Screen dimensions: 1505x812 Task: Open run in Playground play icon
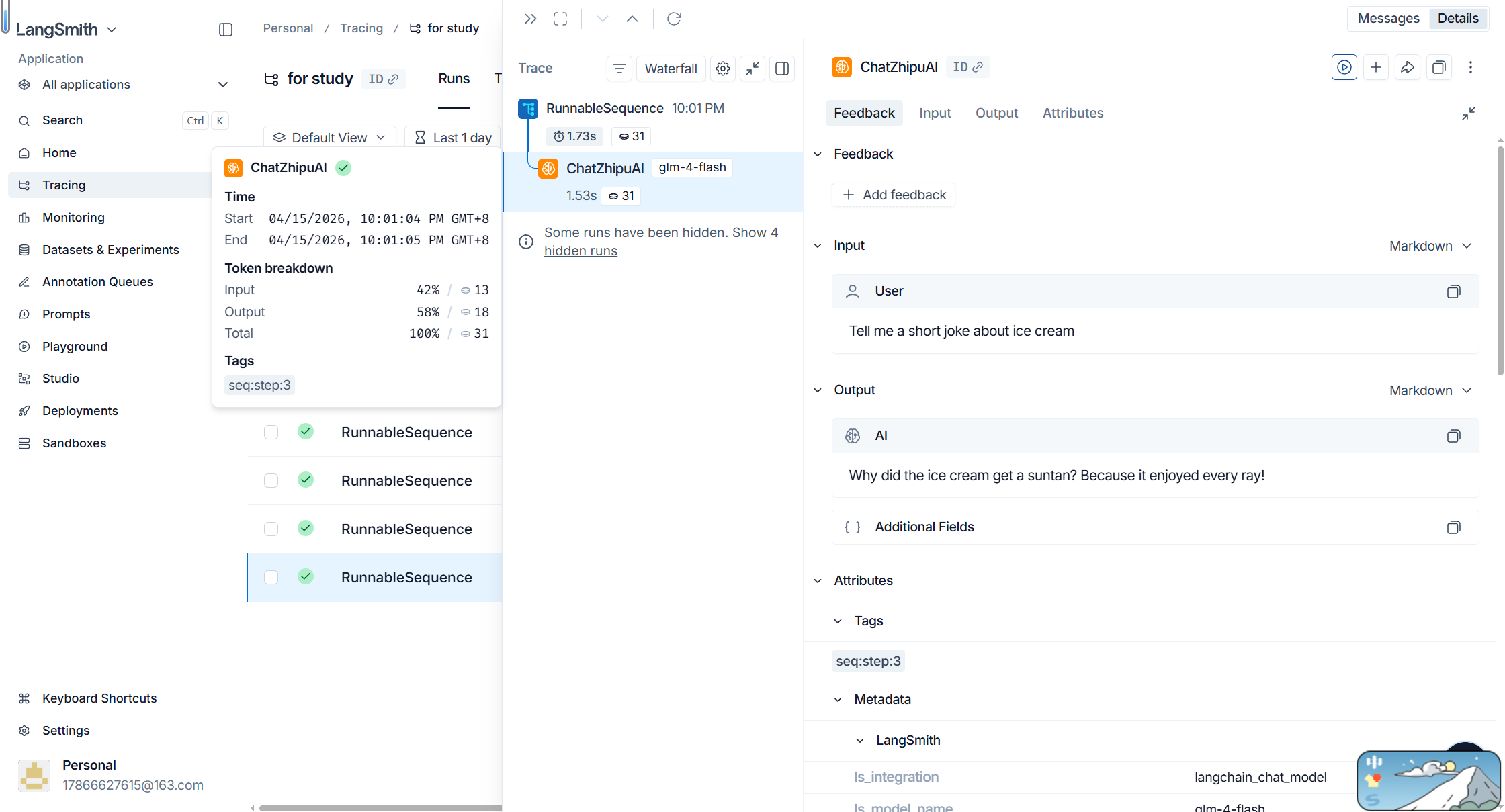point(1344,67)
